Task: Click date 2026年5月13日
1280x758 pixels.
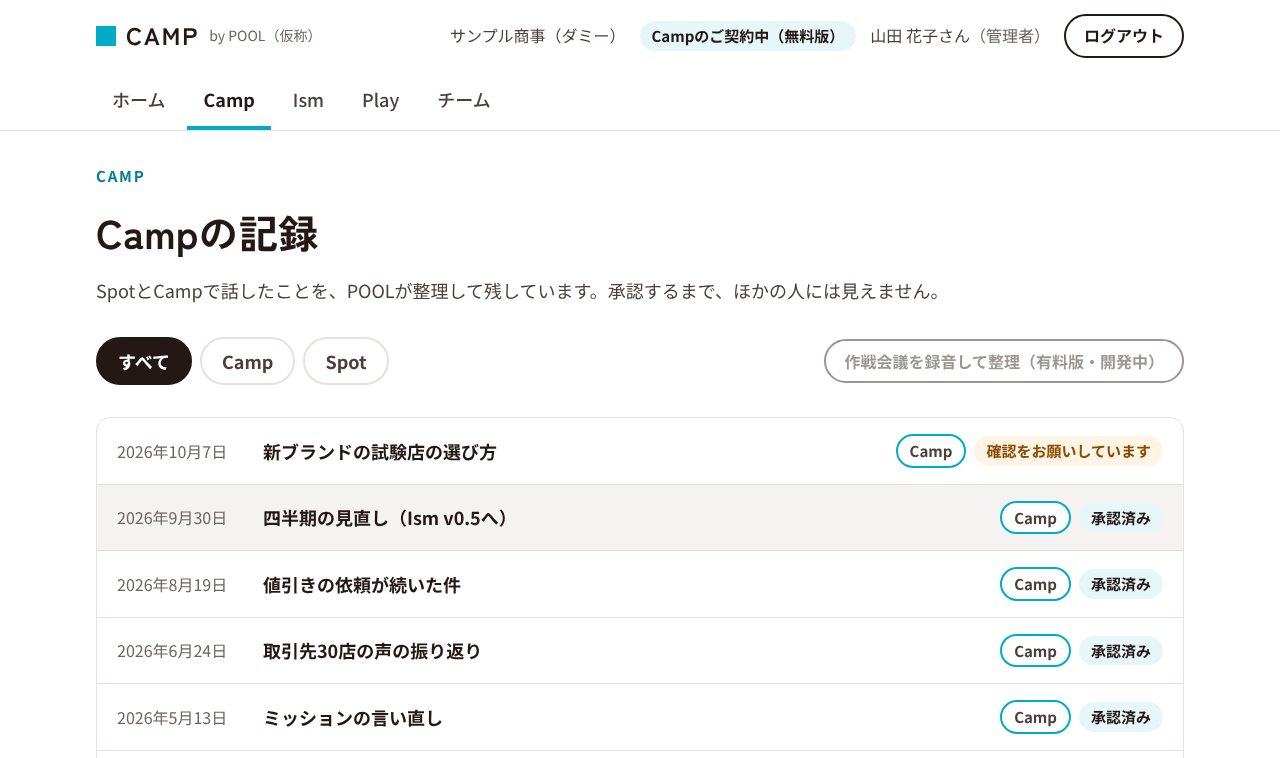Action: (x=172, y=718)
